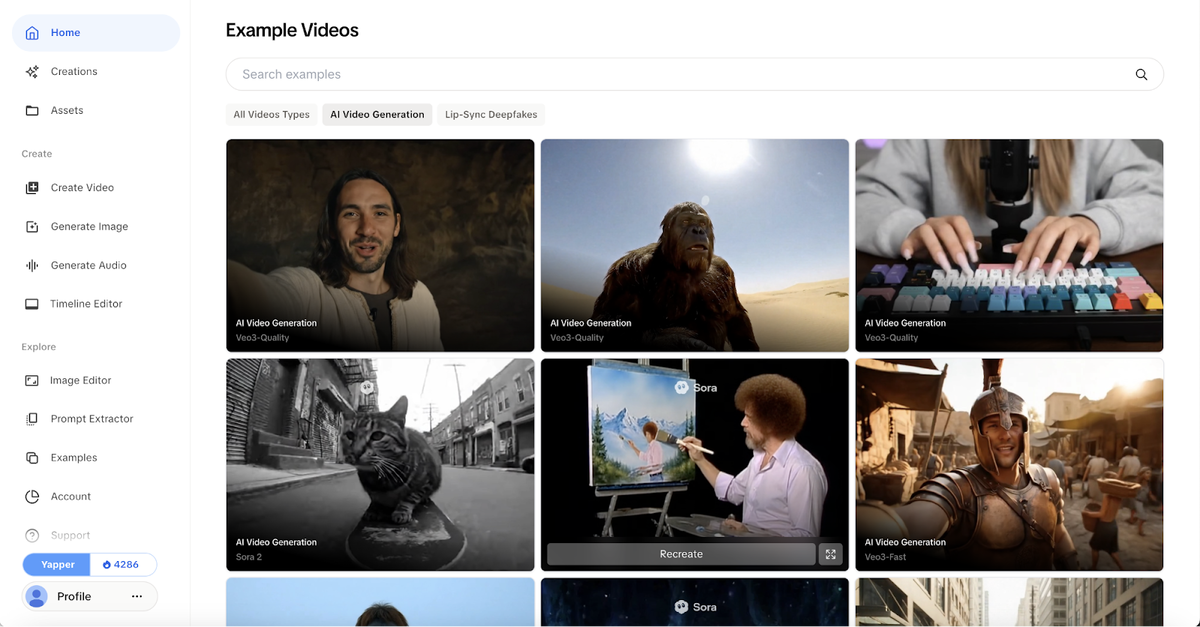Open the Profile options ellipsis menu

pos(135,596)
